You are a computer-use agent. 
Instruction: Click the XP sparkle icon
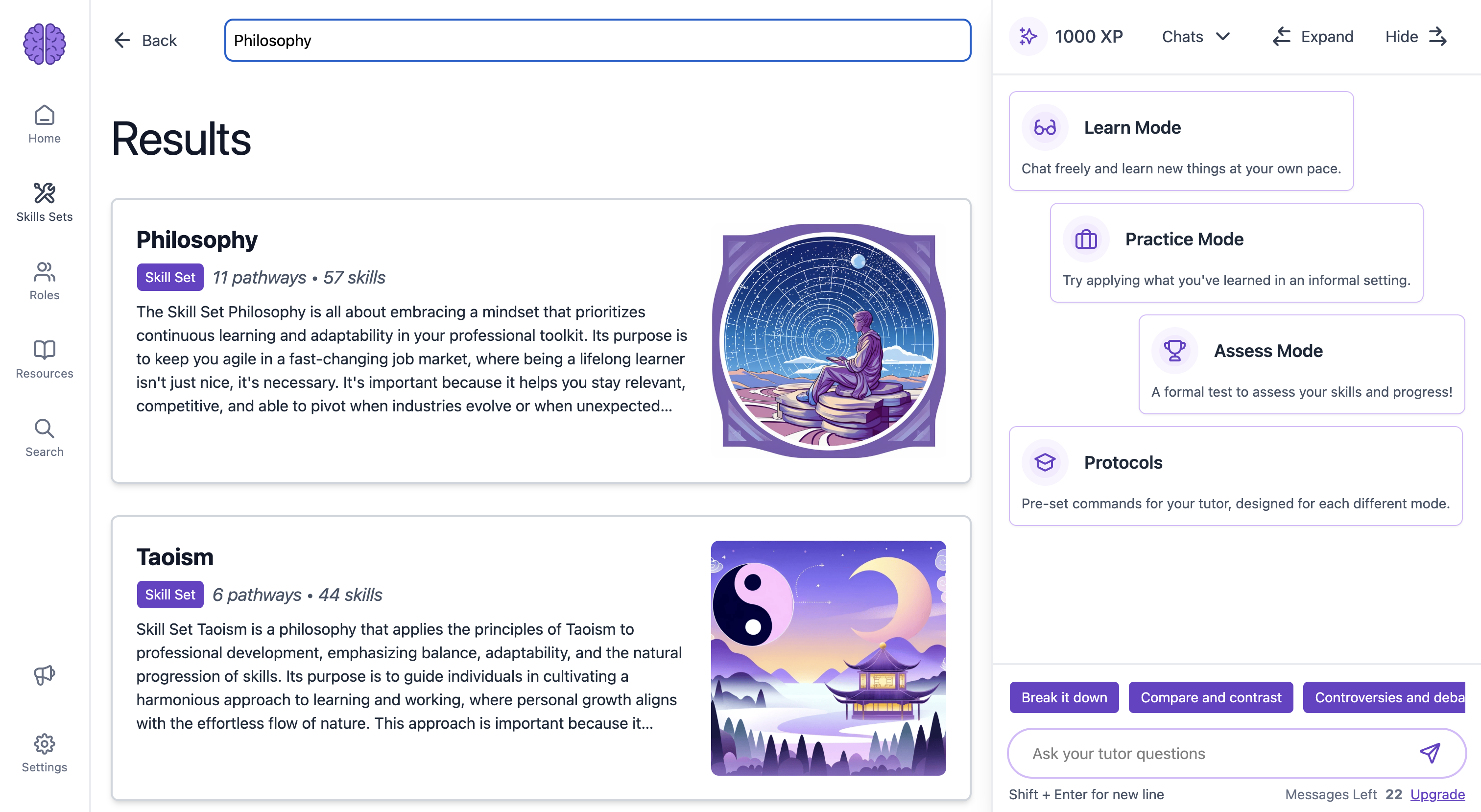coord(1028,37)
